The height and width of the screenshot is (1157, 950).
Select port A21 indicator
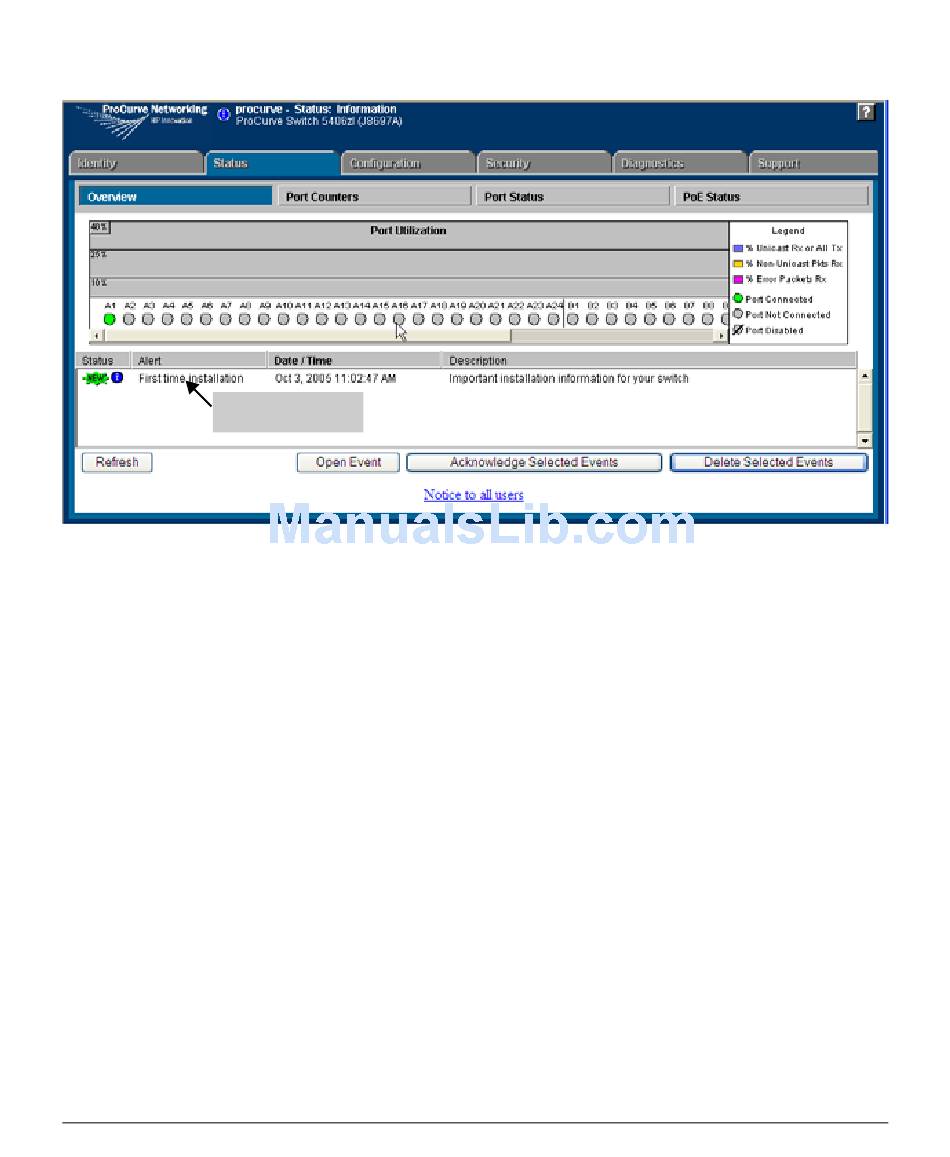click(495, 319)
